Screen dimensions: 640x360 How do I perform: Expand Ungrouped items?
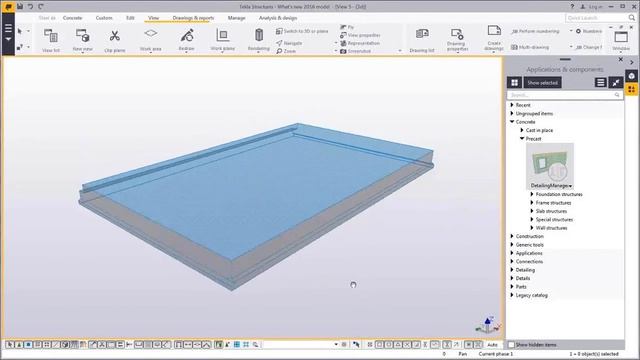[512, 113]
